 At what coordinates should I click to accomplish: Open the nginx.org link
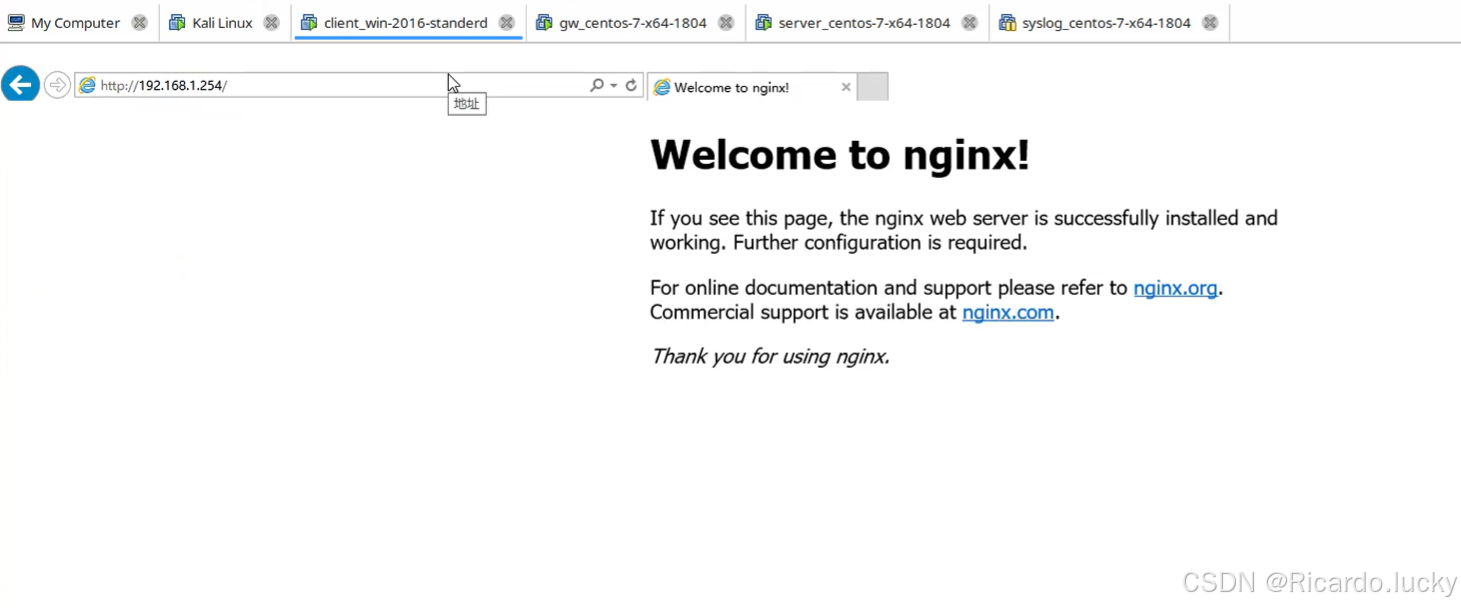1175,288
